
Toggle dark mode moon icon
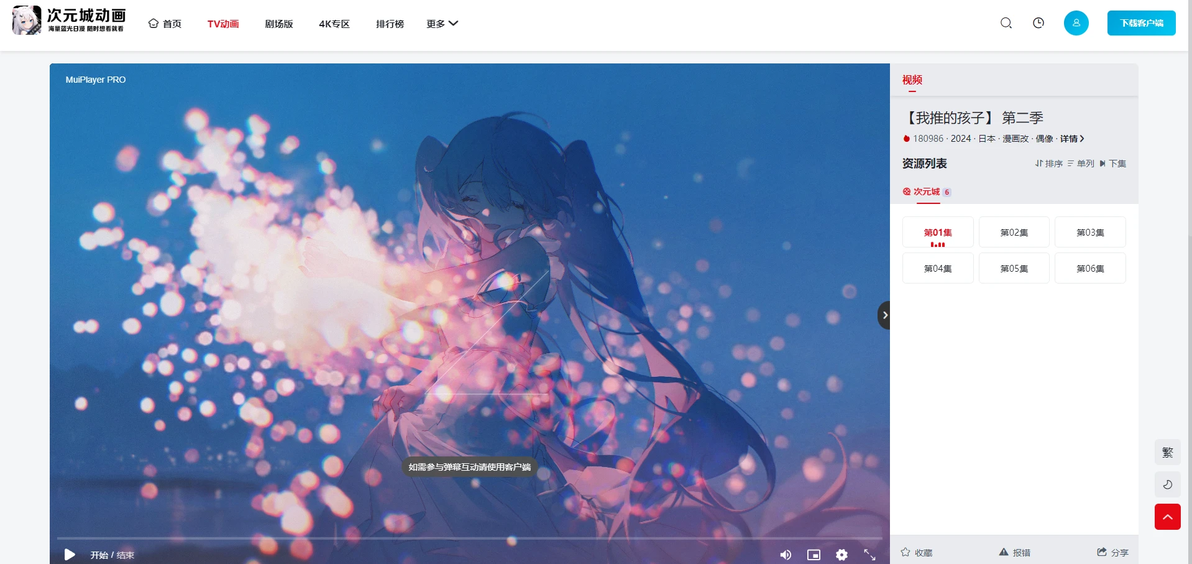(1168, 484)
